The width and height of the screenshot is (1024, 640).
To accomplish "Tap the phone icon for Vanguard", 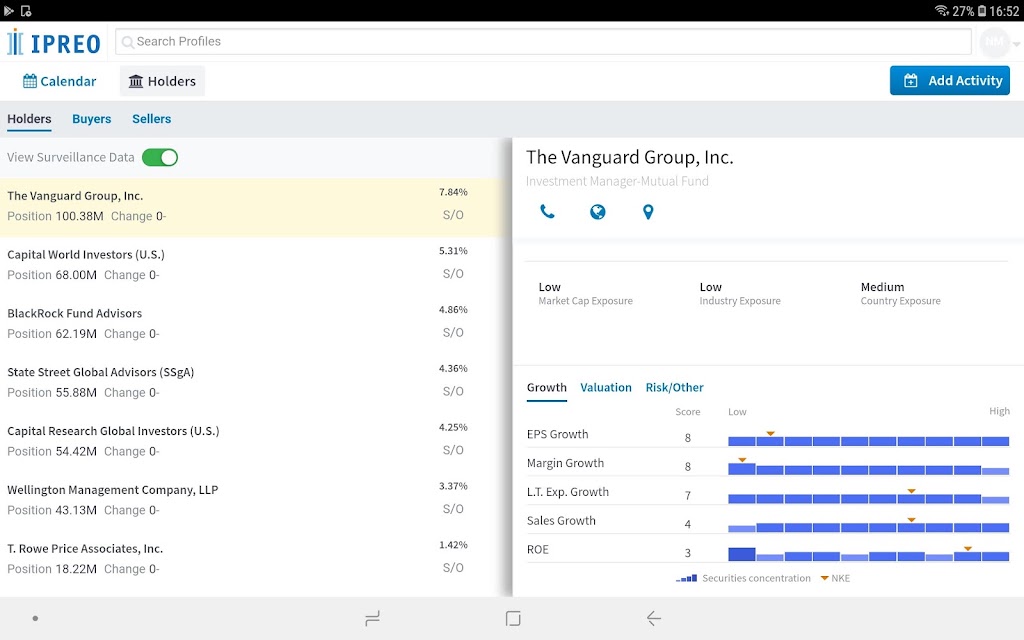I will (x=547, y=212).
